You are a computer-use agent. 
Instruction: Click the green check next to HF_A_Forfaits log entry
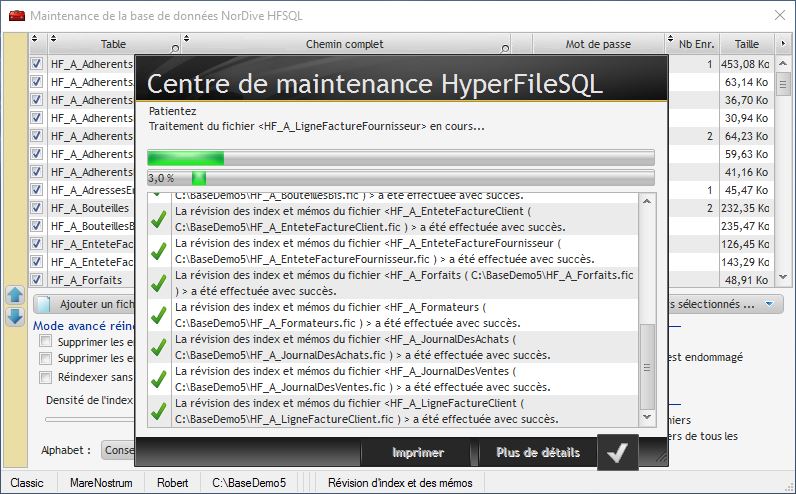tap(159, 283)
